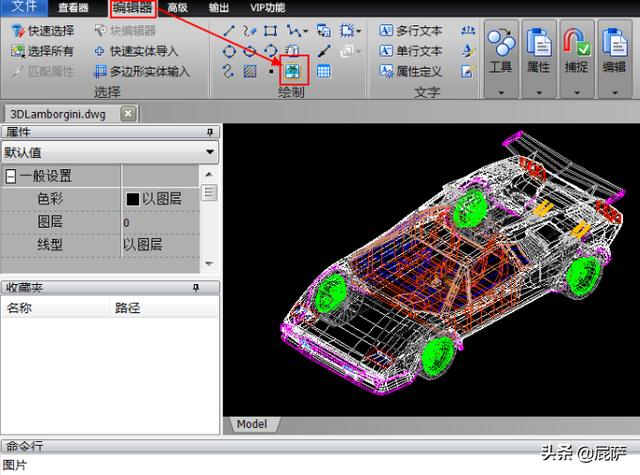Open the Tools (工具) dropdown panel

[x=501, y=58]
